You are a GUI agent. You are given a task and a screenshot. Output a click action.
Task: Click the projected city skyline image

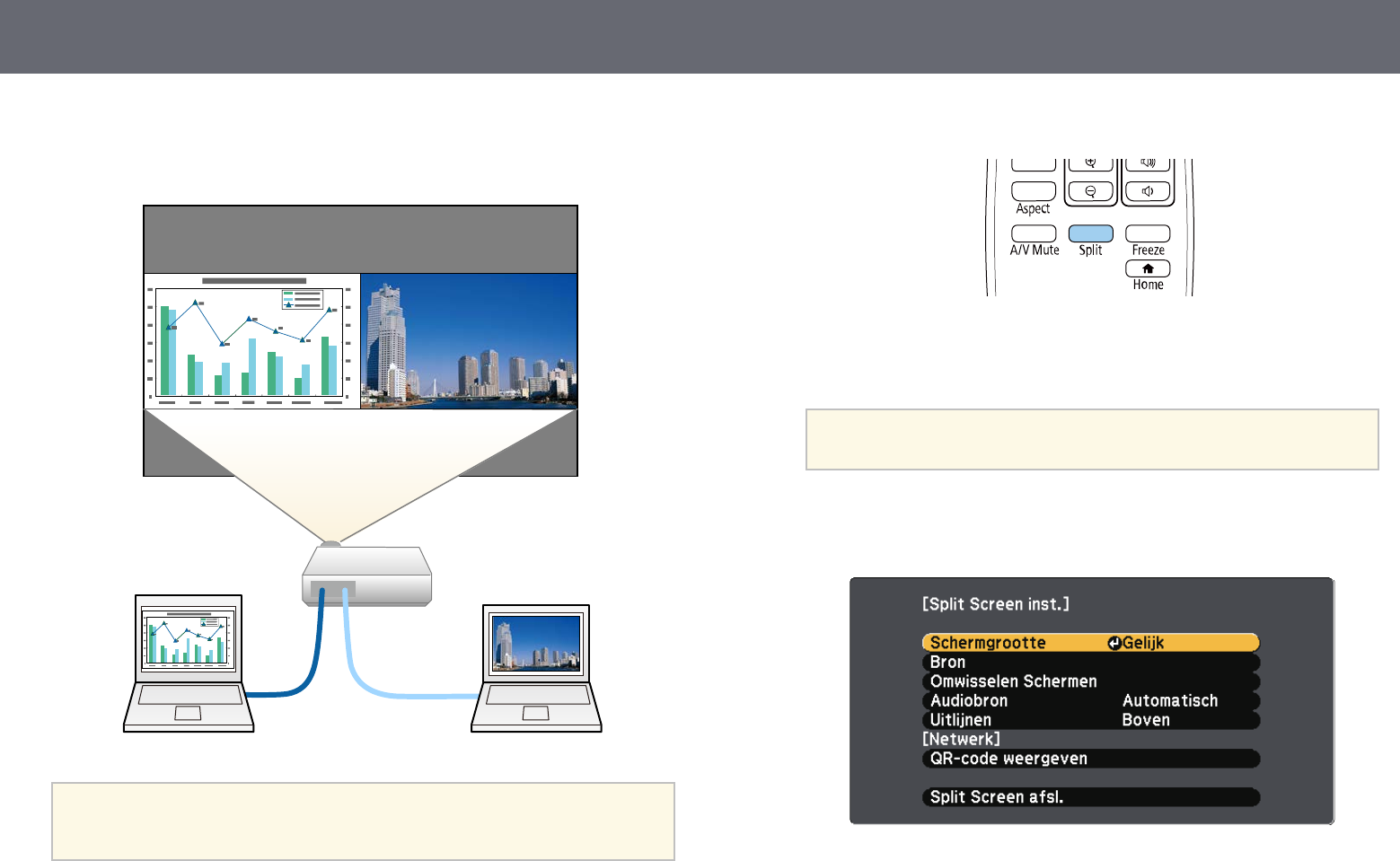[x=469, y=341]
